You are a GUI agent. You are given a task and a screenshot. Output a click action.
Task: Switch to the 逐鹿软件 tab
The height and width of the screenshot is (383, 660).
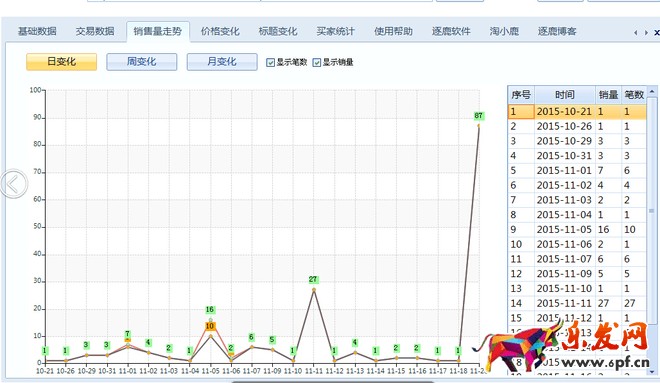tap(451, 31)
